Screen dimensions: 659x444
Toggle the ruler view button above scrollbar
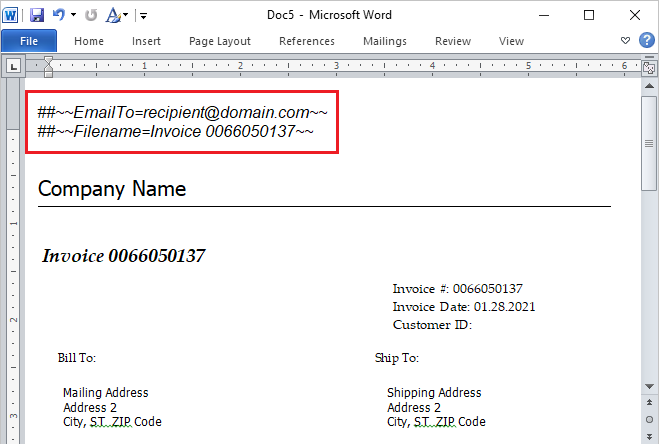tap(649, 66)
